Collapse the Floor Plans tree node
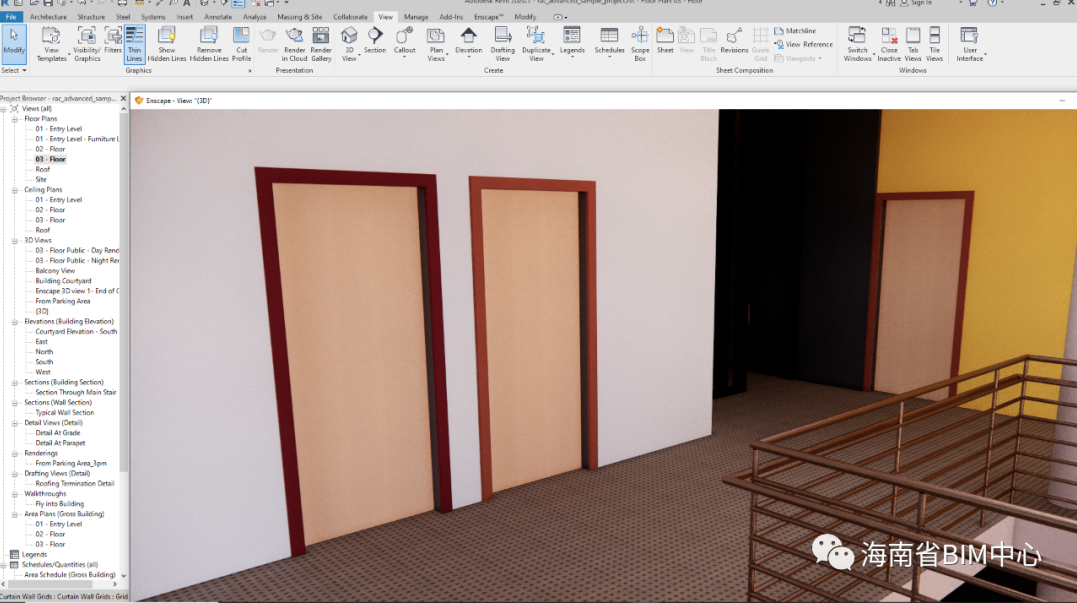This screenshot has width=1077, height=603. click(16, 119)
